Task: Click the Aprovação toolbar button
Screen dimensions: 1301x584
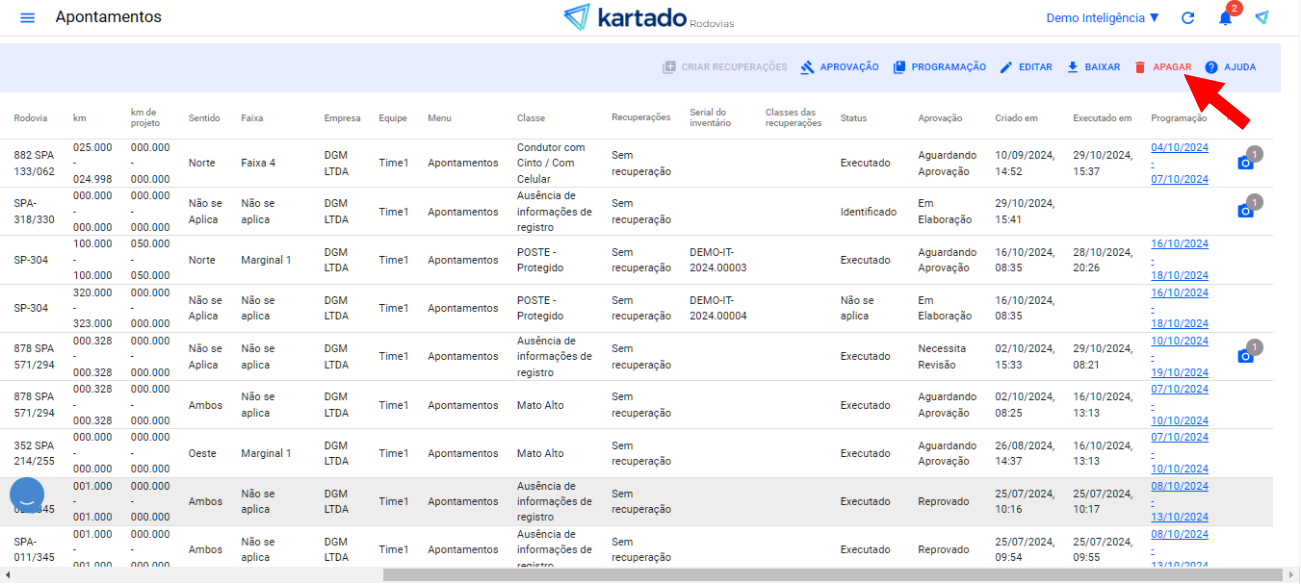Action: [839, 67]
